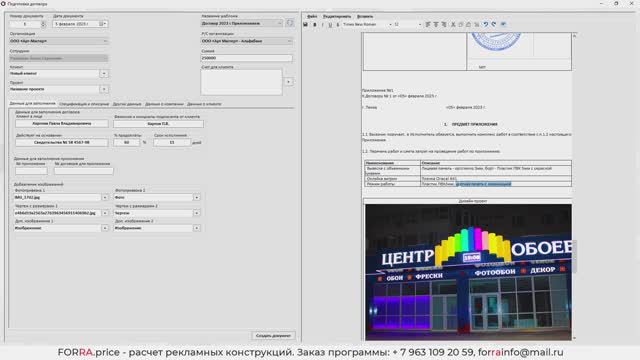
Task: Open Чертеж с размерами 1 dropdown arrow
Action: (105, 213)
